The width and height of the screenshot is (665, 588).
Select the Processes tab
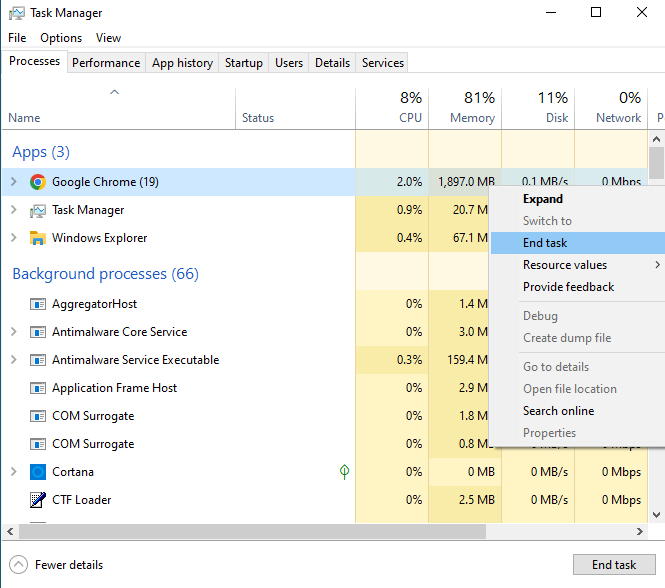click(x=34, y=62)
